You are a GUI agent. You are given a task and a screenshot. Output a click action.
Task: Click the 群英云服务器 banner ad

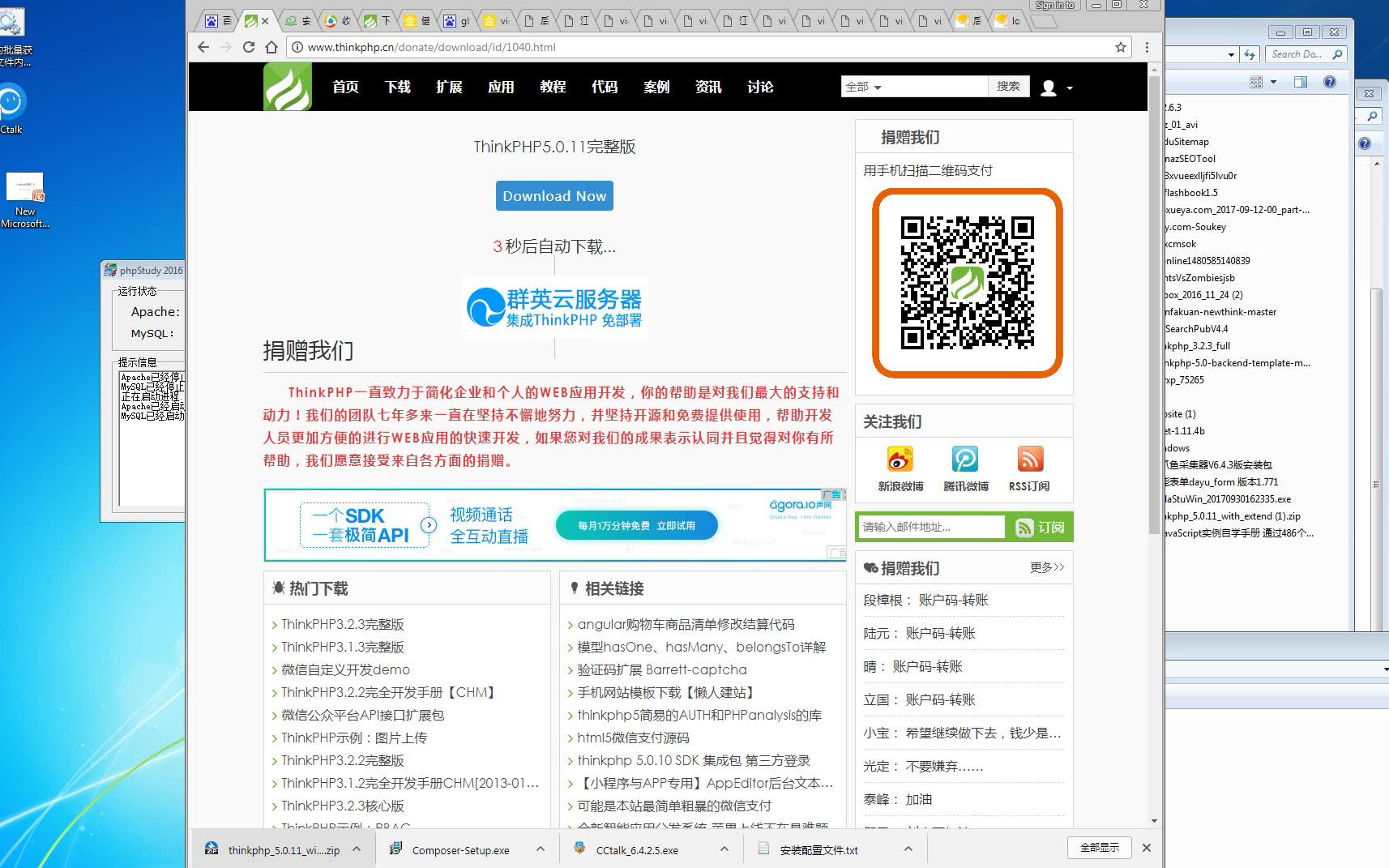tap(555, 307)
